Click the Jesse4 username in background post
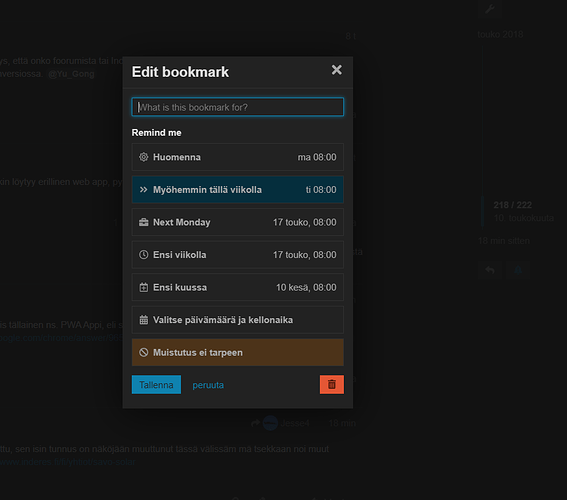Viewport: 567px width, 500px height. pyautogui.click(x=295, y=423)
